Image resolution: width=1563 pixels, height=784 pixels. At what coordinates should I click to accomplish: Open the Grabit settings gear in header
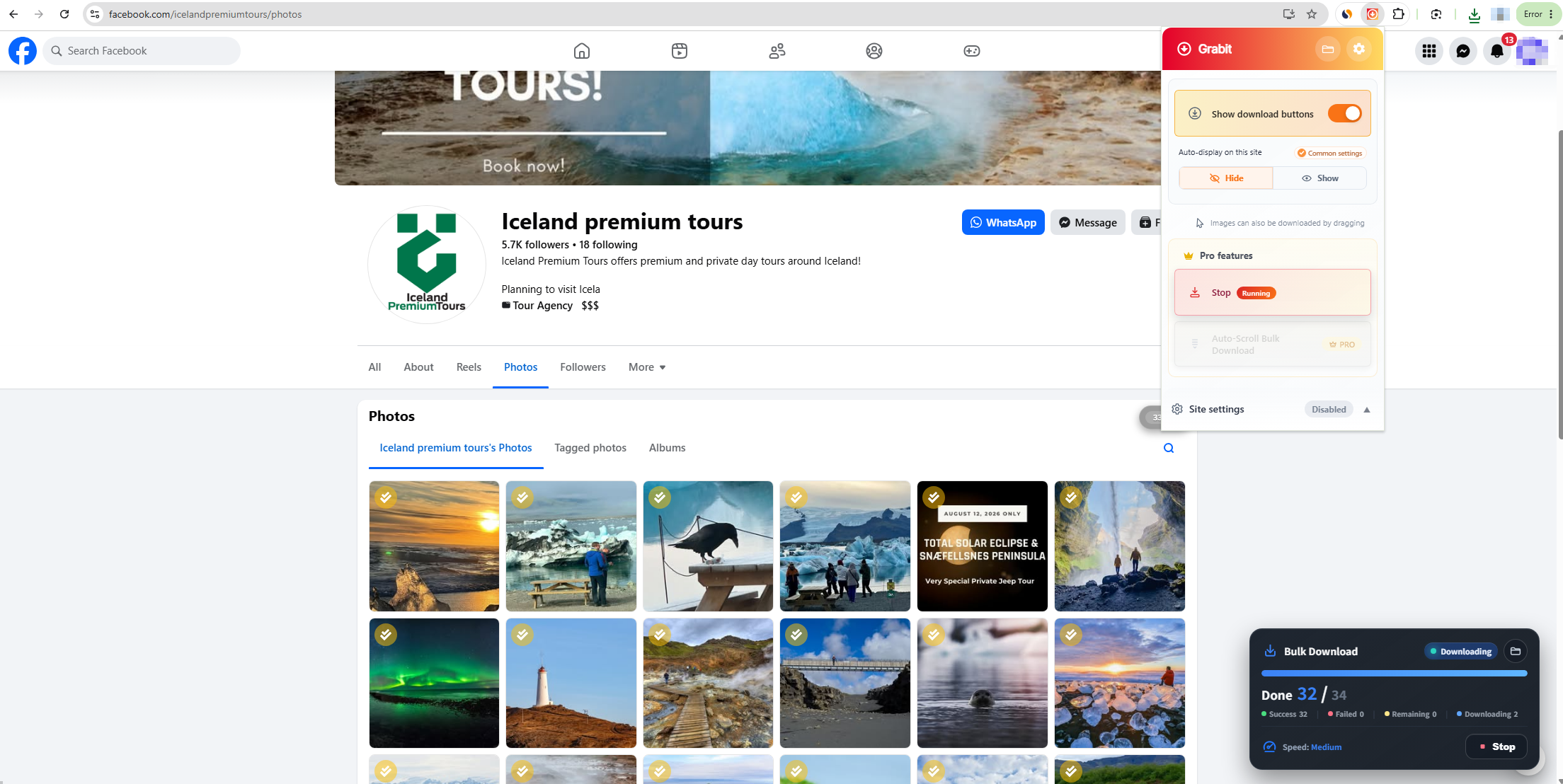(1359, 49)
